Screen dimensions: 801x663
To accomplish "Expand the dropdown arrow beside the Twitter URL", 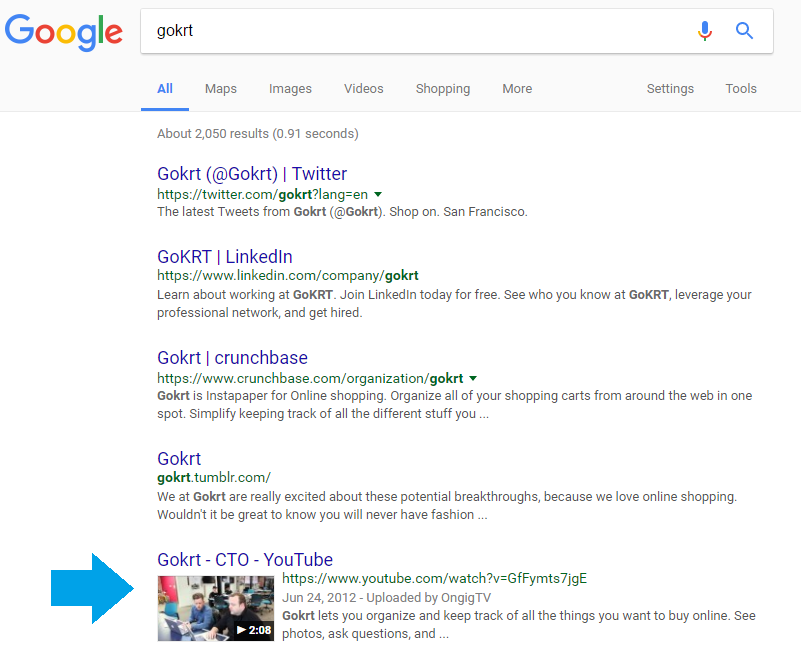I will point(378,194).
